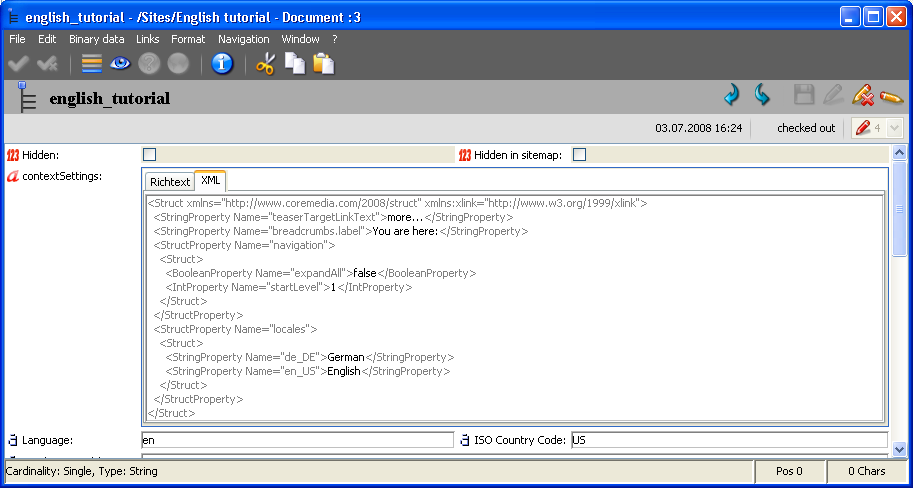This screenshot has height=488, width=913.
Task: Switch to the Richtext tab
Action: pos(169,182)
